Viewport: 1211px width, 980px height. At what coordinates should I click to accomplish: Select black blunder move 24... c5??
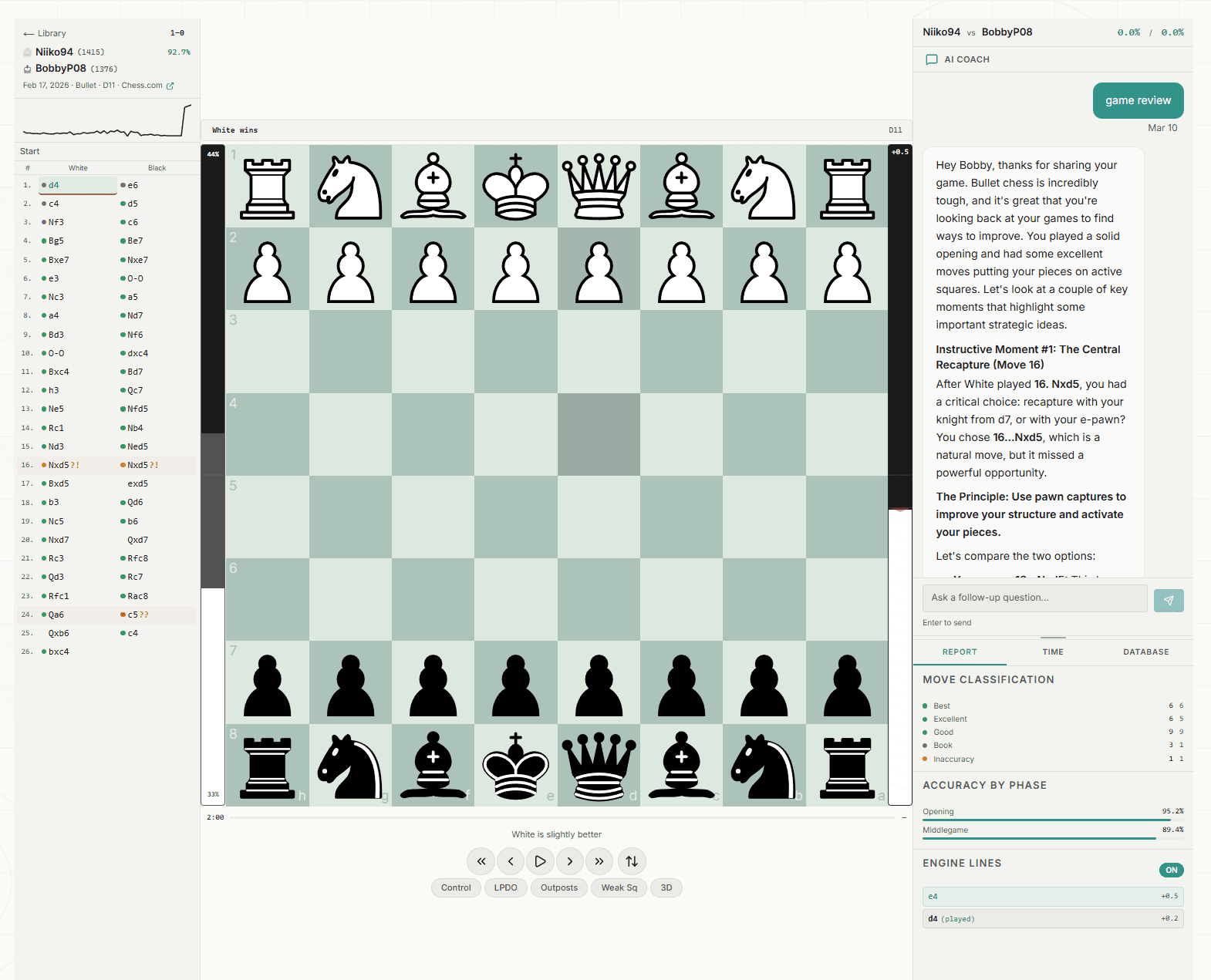(157, 615)
